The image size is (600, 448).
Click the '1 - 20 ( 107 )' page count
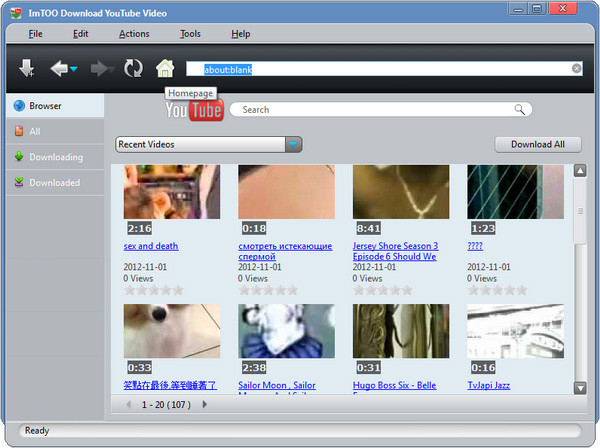tap(166, 405)
